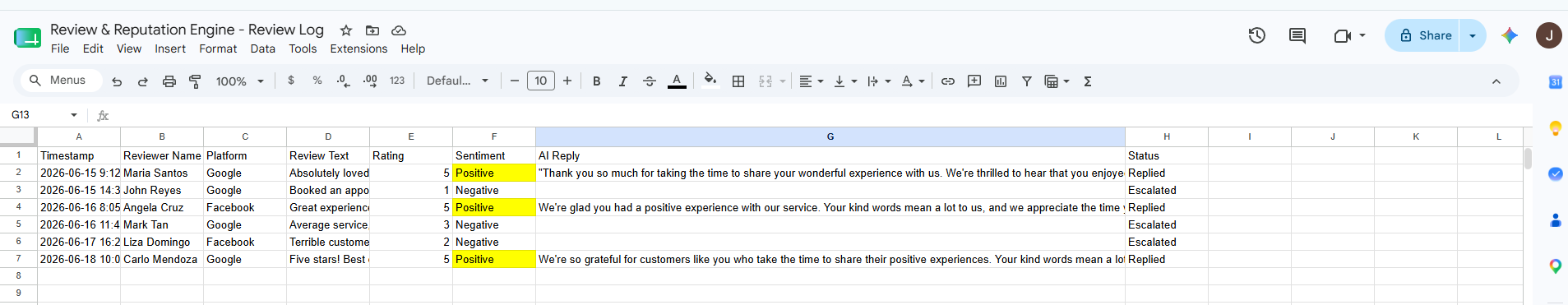Screen dimensions: 1568x305
Task: Select column G header
Action: [x=830, y=136]
